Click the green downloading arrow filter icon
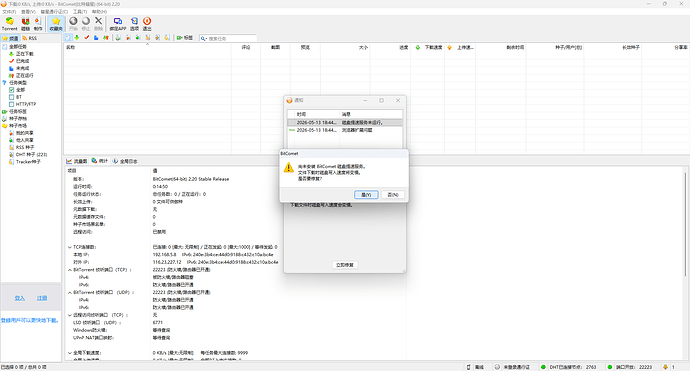This screenshot has height=371, width=690. [77, 38]
